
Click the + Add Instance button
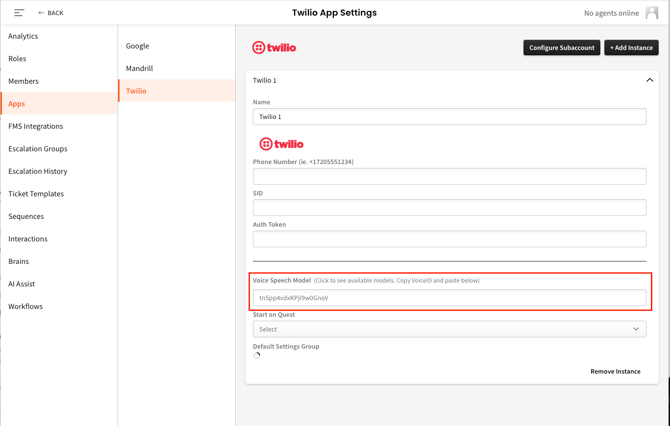[x=631, y=47]
